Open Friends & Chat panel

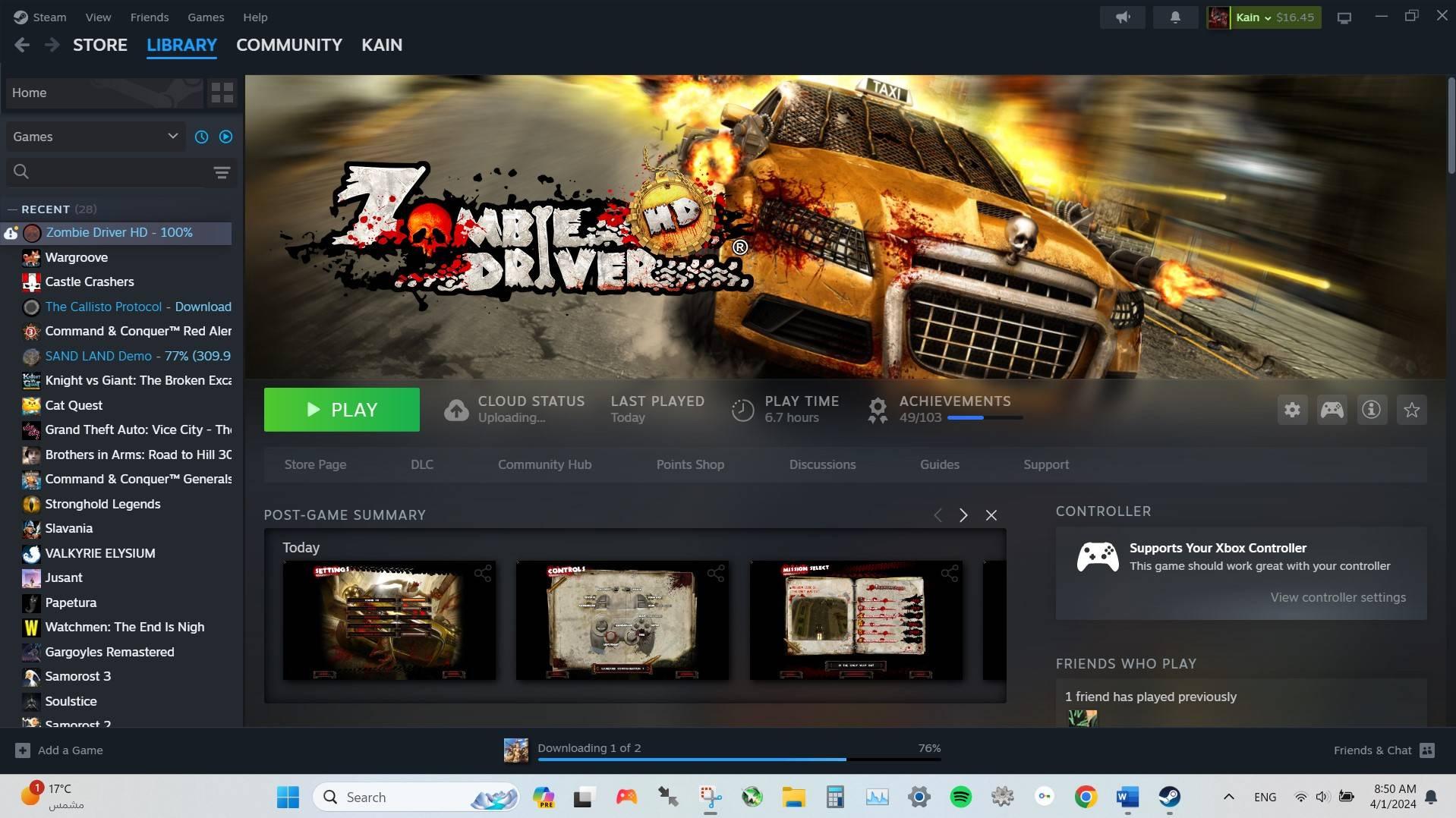pyautogui.click(x=1383, y=750)
